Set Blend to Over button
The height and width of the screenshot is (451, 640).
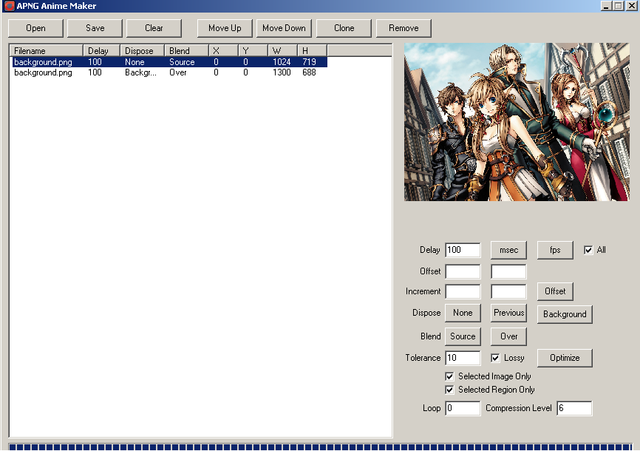[509, 336]
